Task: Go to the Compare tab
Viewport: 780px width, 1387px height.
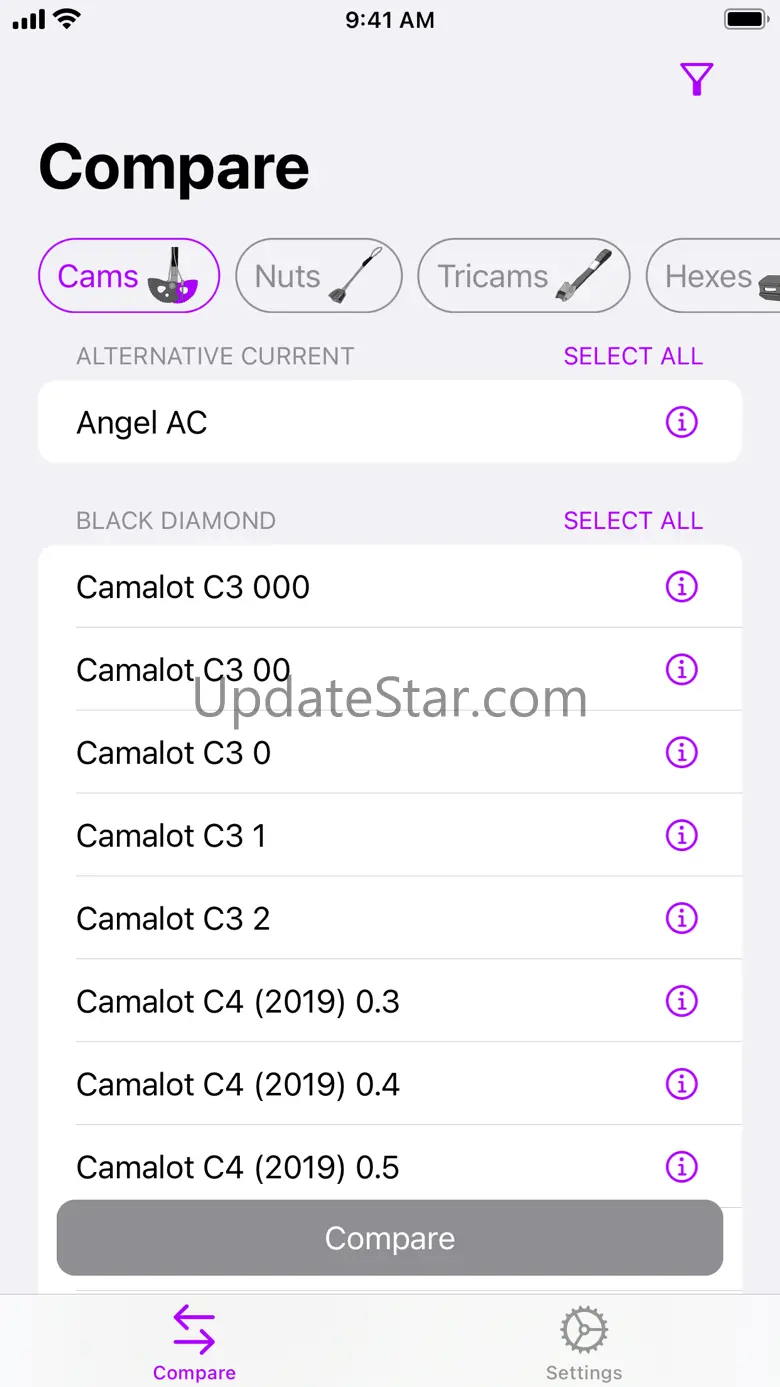Action: (x=194, y=1344)
